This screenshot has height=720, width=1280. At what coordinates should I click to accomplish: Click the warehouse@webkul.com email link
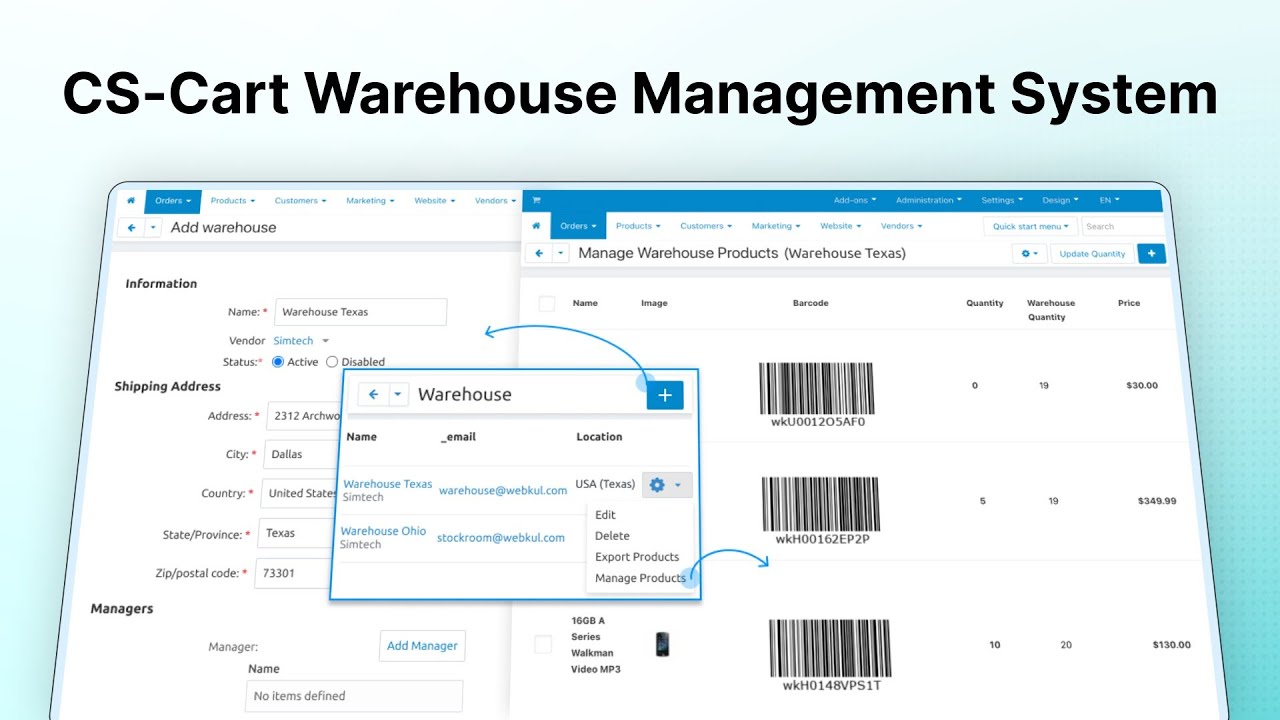(503, 490)
